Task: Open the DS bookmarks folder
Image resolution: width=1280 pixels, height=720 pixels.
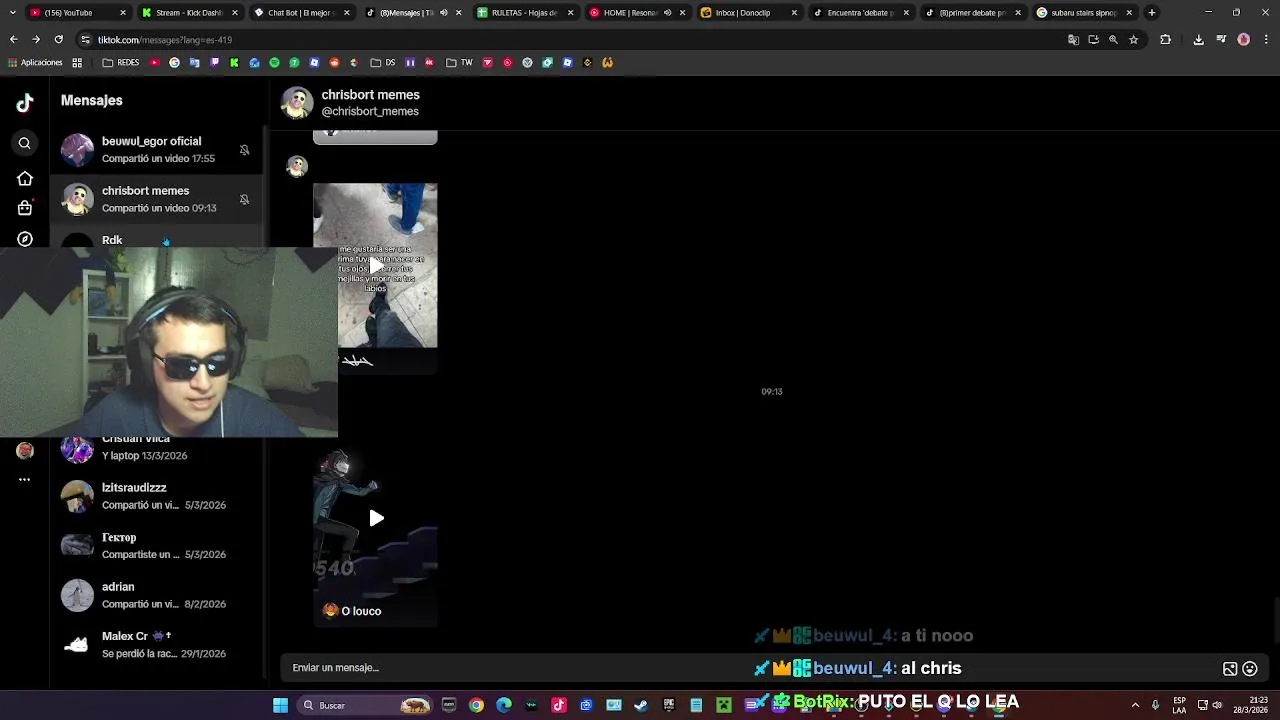Action: tap(383, 62)
